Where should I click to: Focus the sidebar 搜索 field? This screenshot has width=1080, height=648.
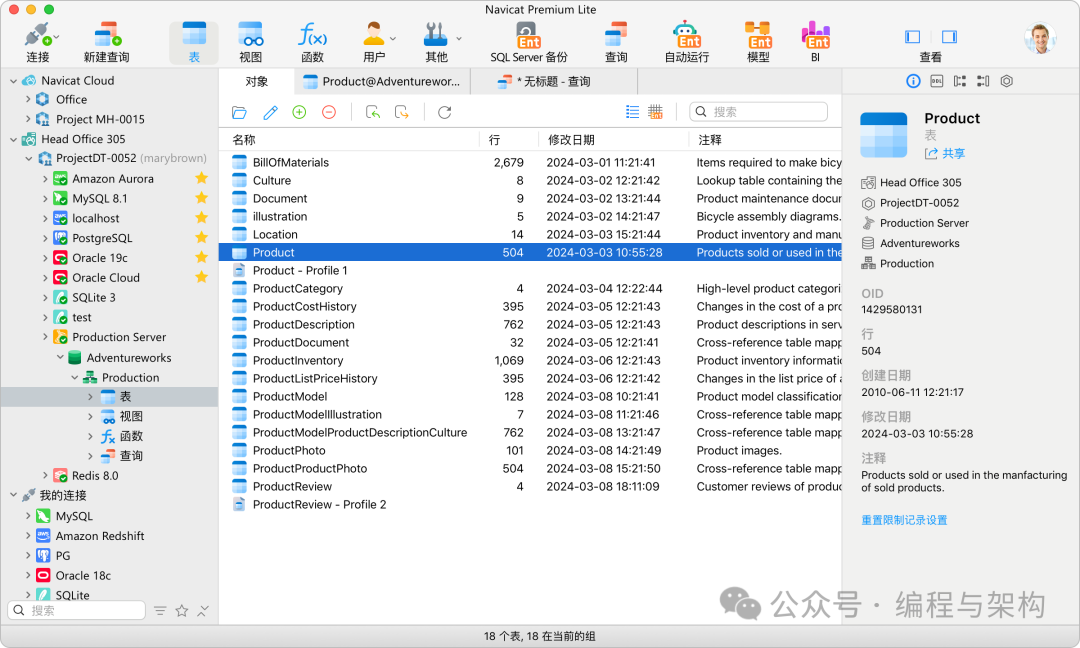tap(76, 610)
